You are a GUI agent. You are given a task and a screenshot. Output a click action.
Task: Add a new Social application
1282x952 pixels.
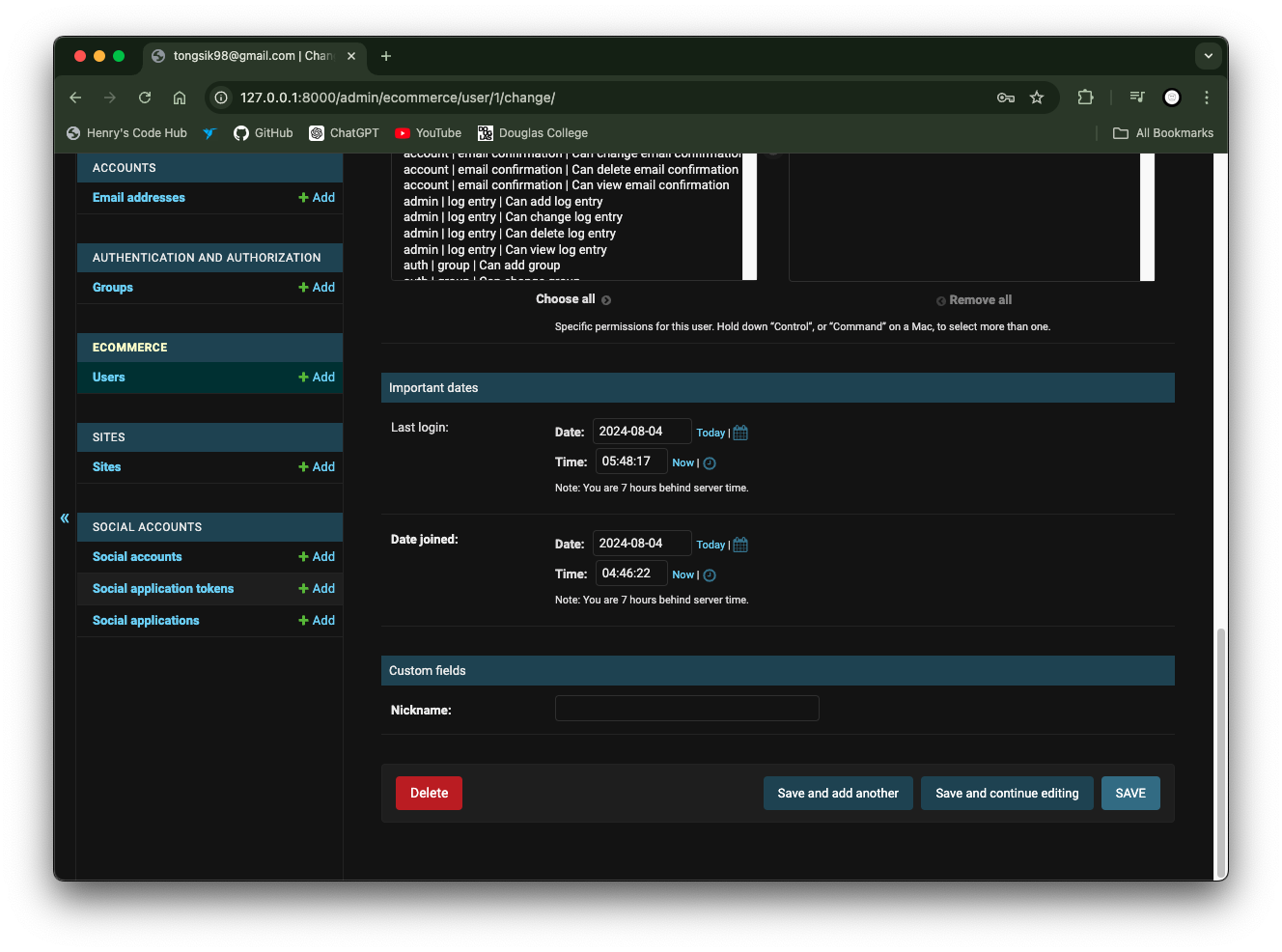pos(317,621)
